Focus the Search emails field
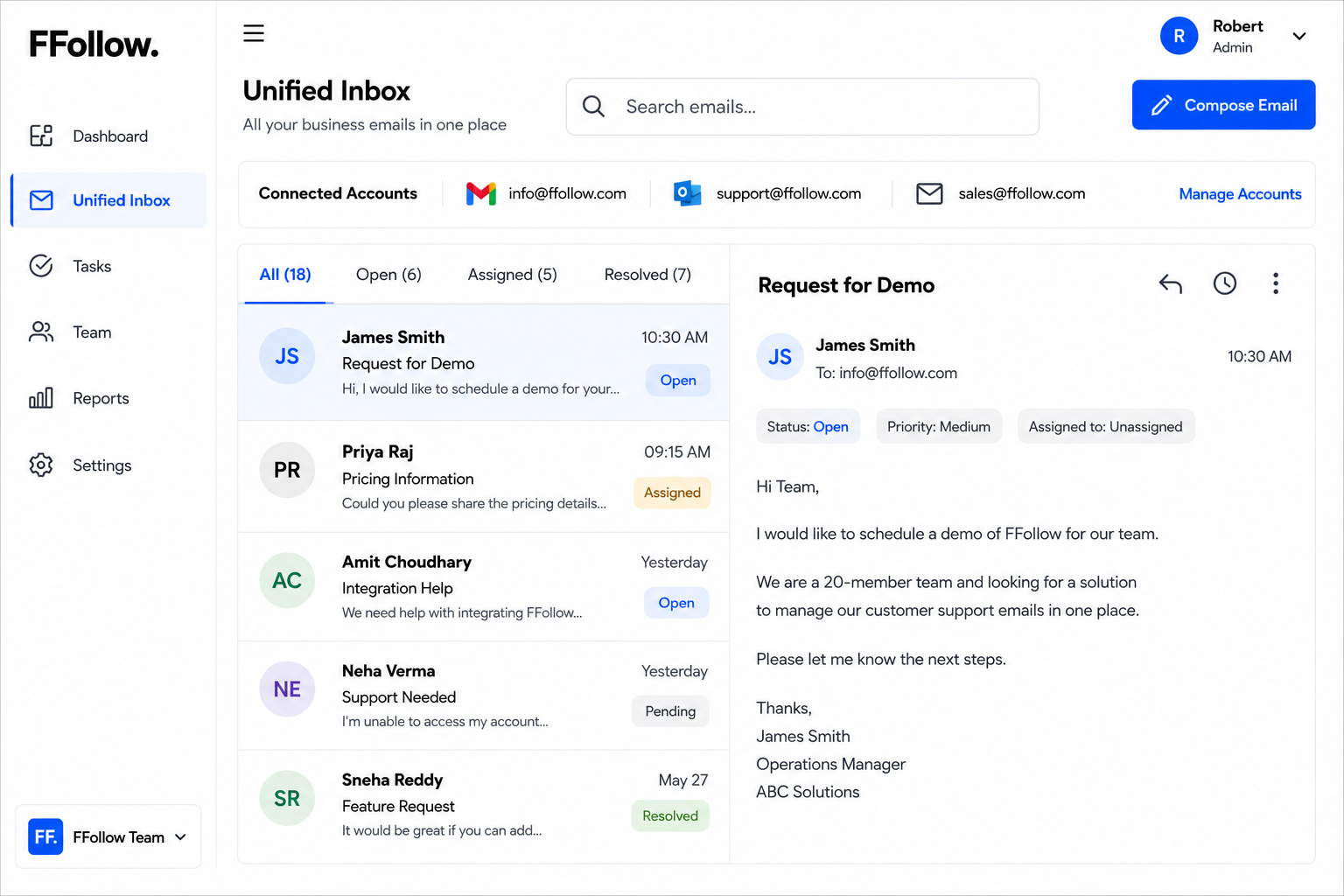The width and height of the screenshot is (1344, 896). tap(802, 107)
